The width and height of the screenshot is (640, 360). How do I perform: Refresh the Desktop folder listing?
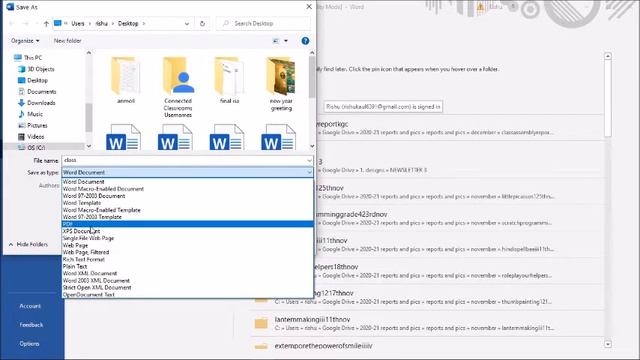[x=202, y=24]
